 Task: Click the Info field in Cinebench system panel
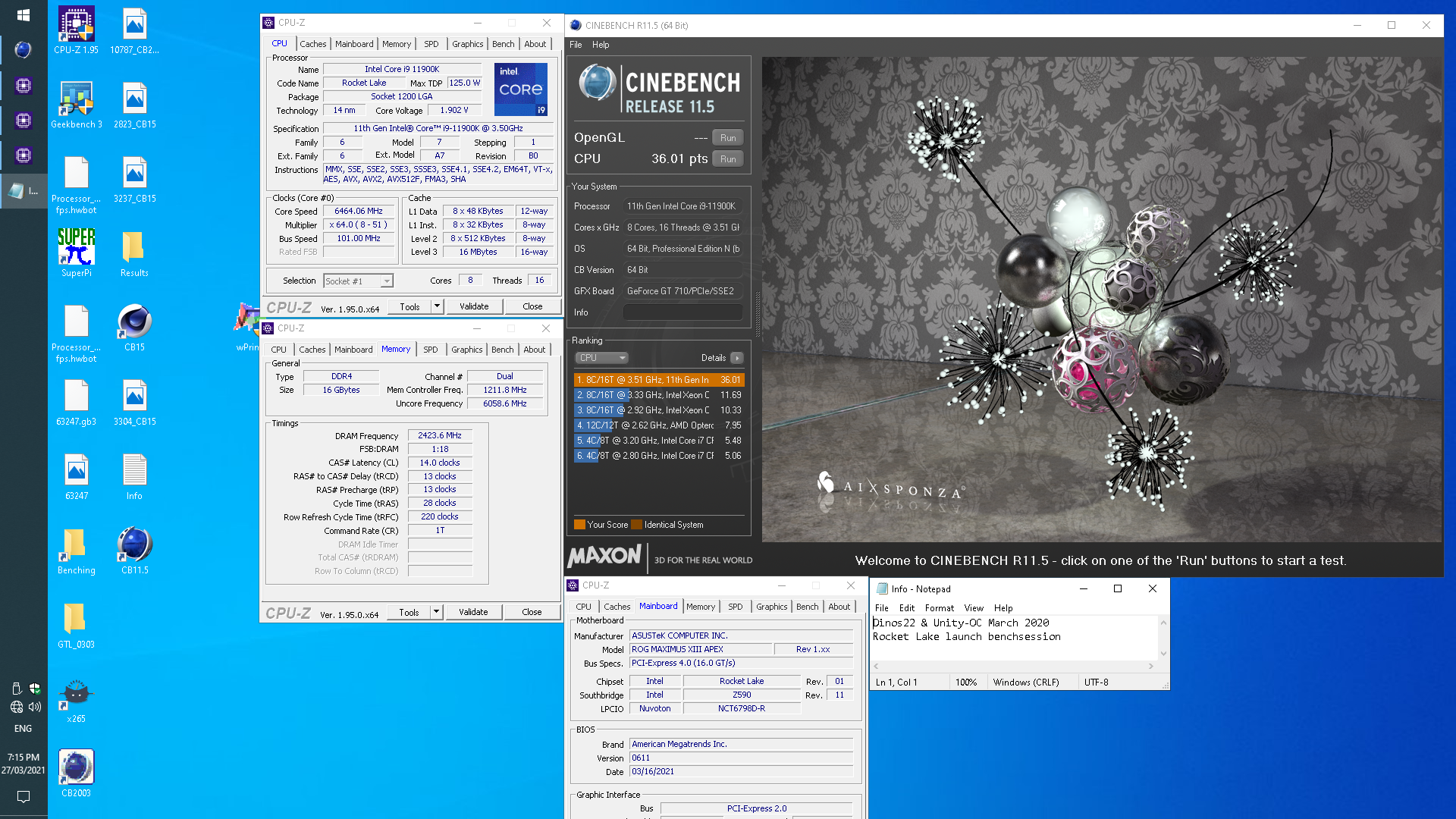[682, 312]
